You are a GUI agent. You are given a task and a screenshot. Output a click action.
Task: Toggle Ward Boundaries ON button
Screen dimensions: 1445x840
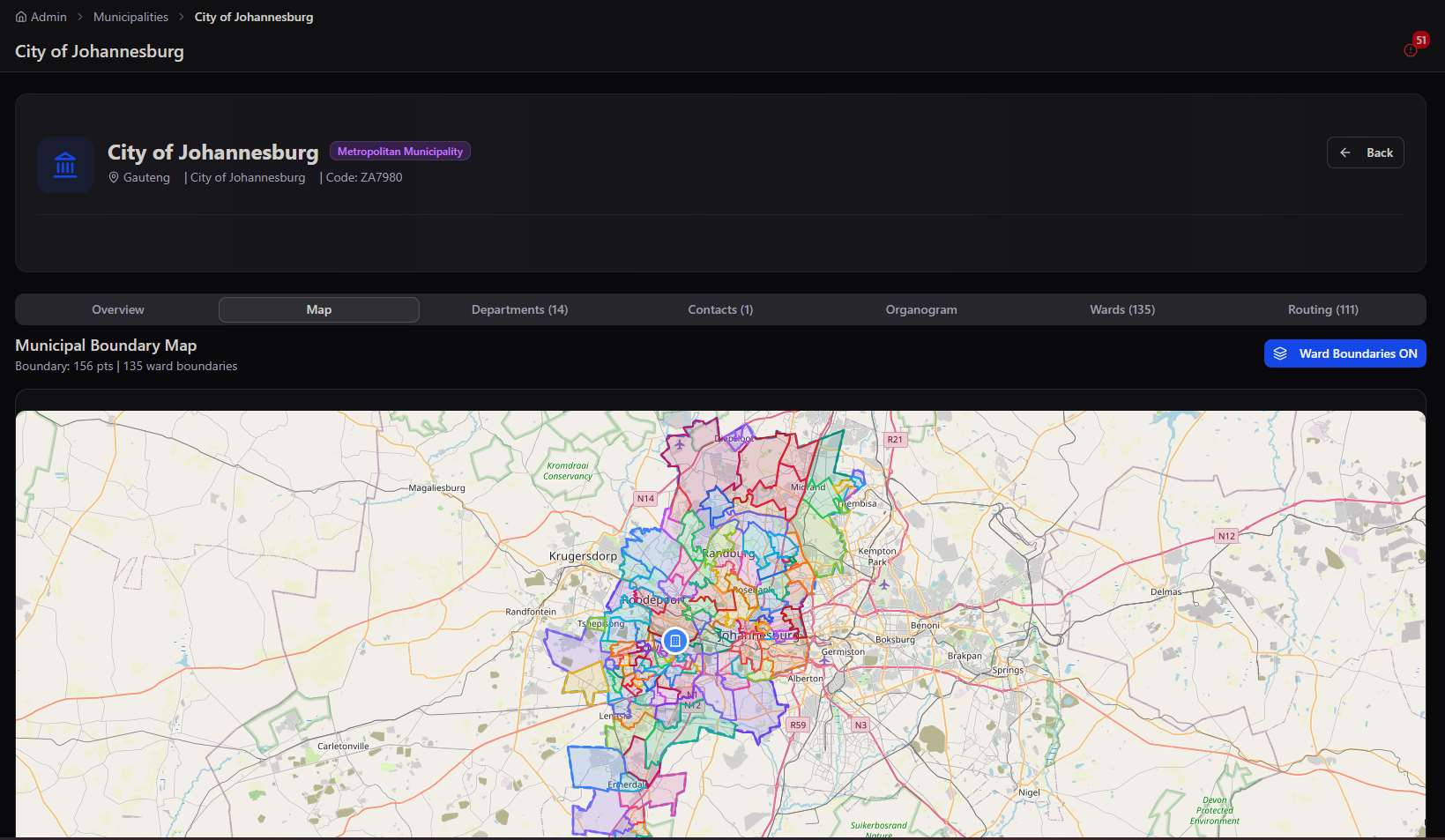pyautogui.click(x=1344, y=353)
